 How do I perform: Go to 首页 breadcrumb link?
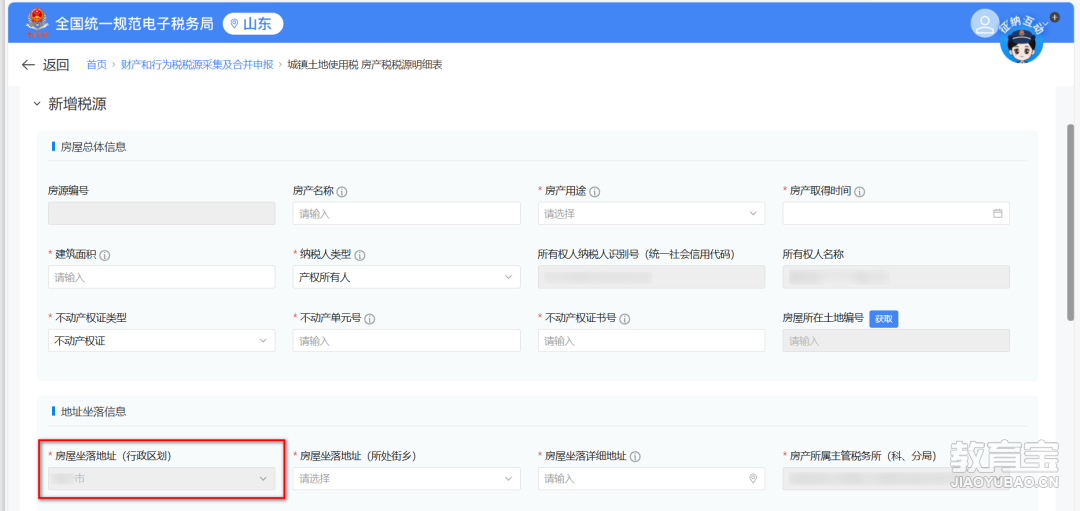coord(96,65)
